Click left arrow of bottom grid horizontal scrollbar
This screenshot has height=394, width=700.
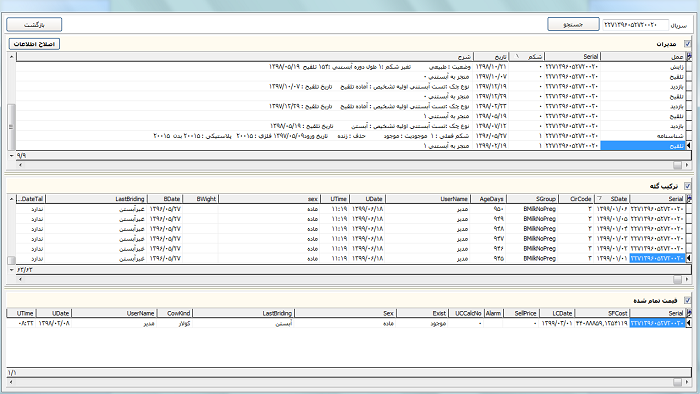point(11,382)
